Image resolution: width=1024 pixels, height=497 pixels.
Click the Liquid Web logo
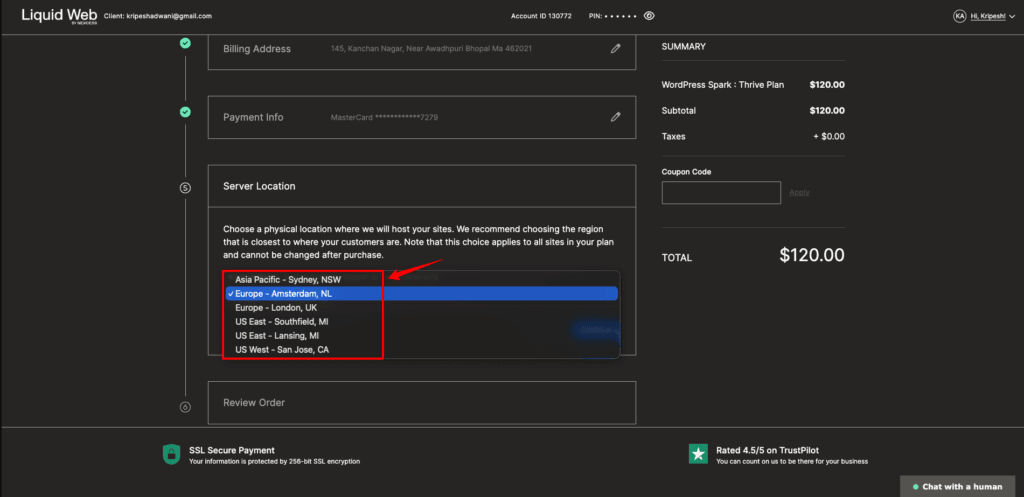point(59,16)
